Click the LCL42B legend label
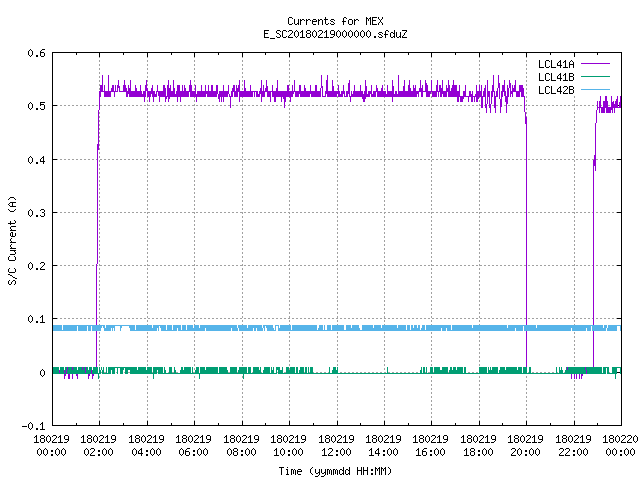The image size is (640, 480). [556, 90]
